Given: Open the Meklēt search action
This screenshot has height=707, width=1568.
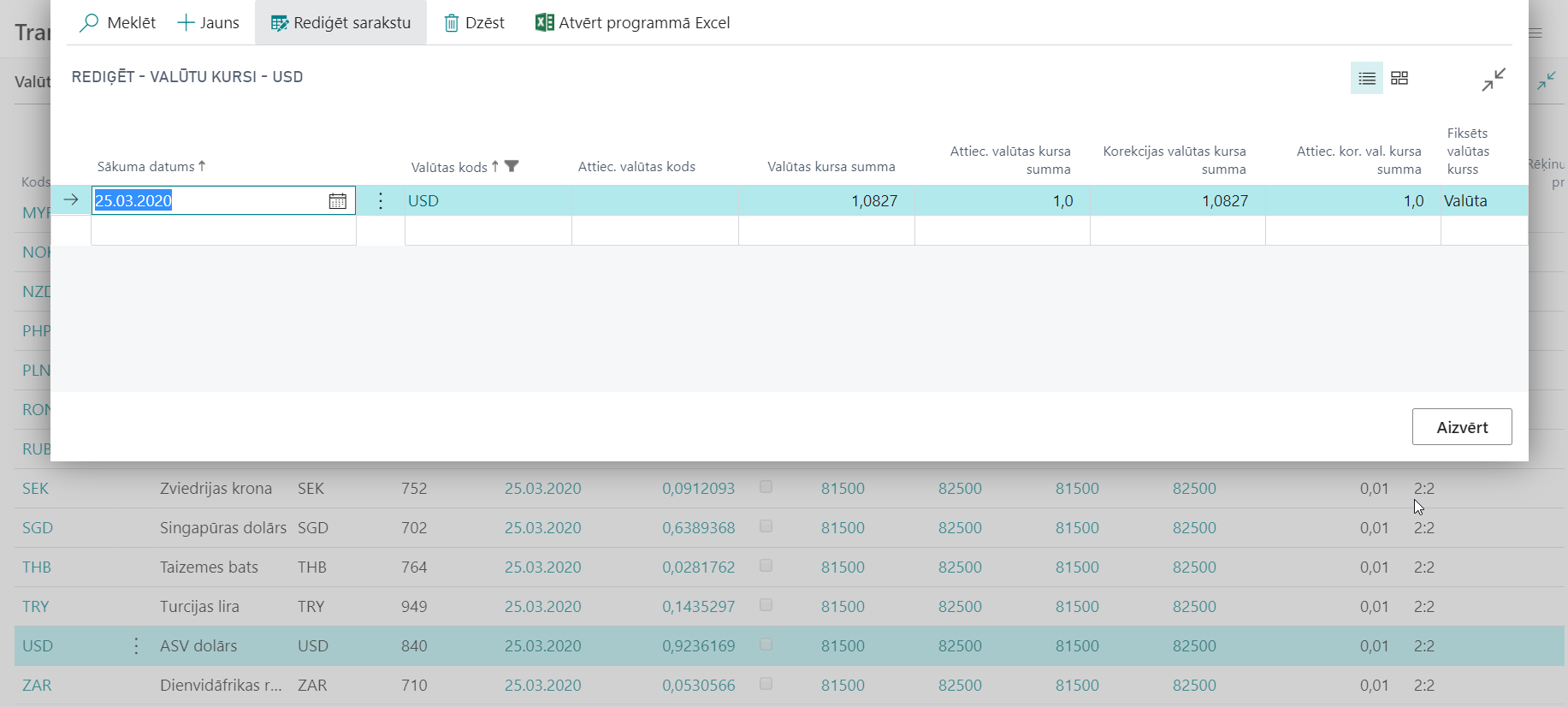Looking at the screenshot, I should point(117,22).
